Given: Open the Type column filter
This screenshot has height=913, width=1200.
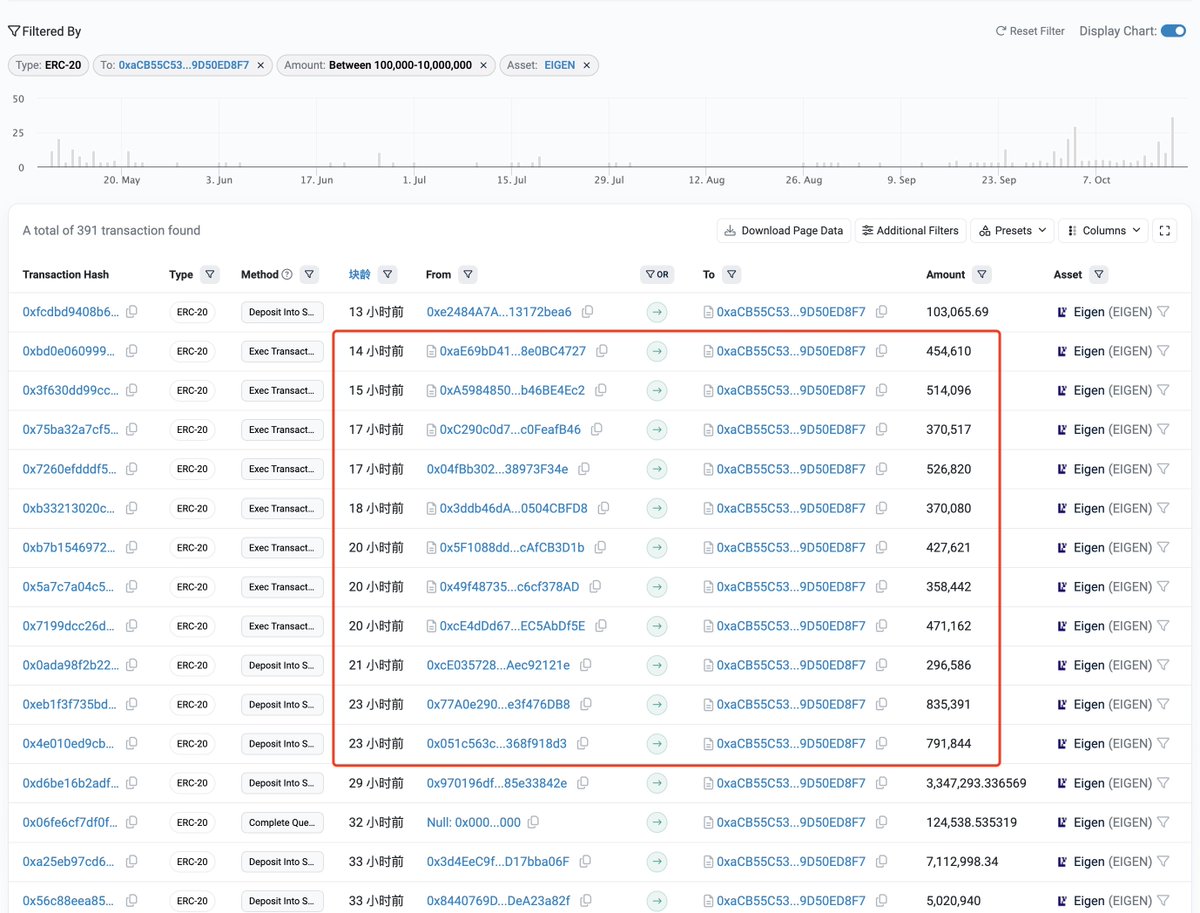Looking at the screenshot, I should pyautogui.click(x=210, y=274).
